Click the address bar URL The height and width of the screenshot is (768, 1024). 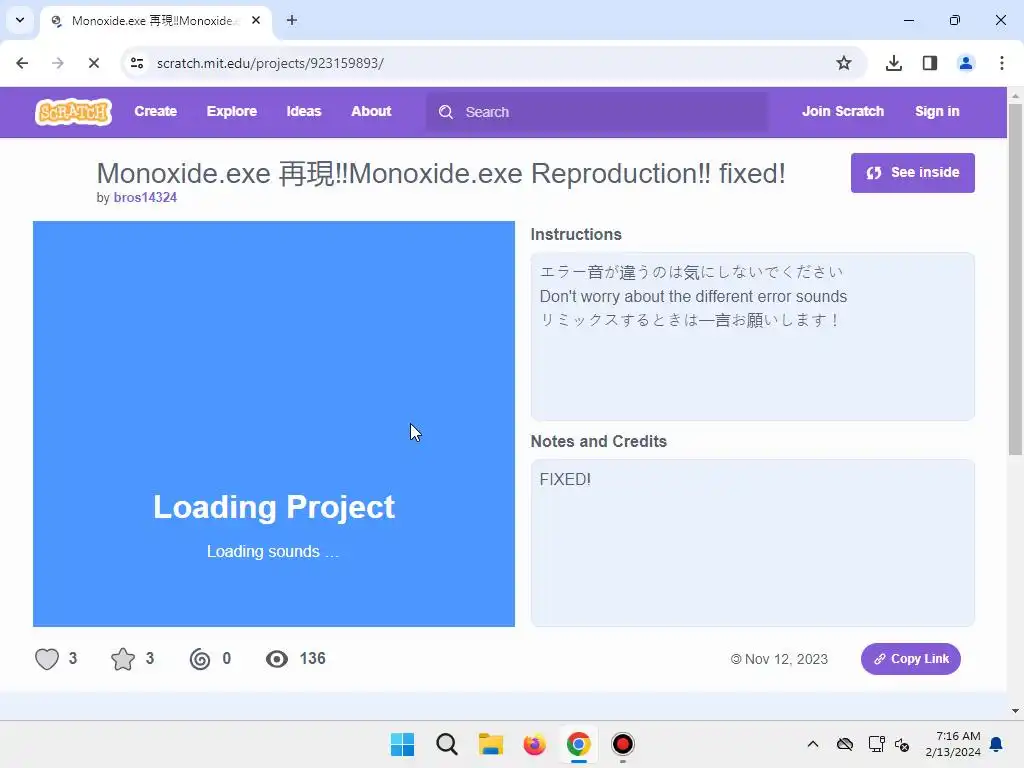point(270,63)
